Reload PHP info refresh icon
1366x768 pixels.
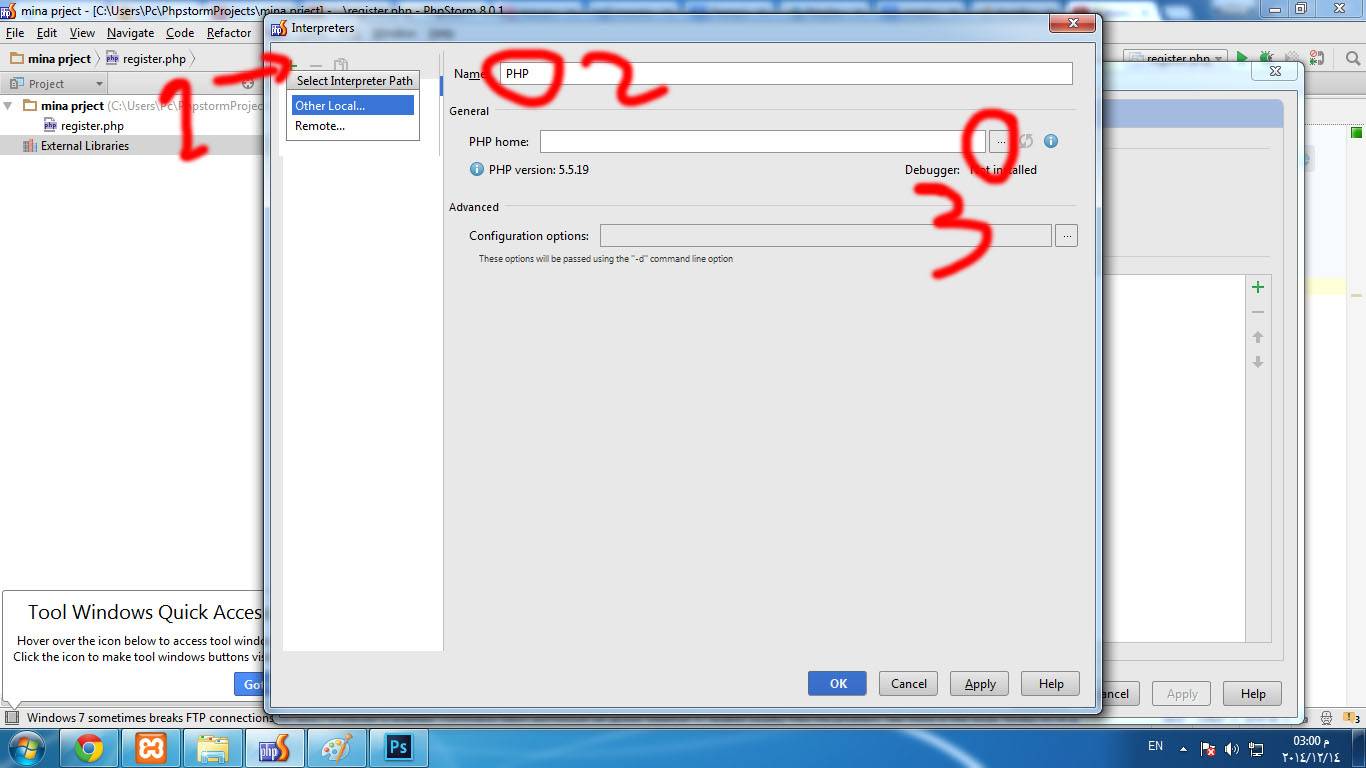click(x=1027, y=141)
